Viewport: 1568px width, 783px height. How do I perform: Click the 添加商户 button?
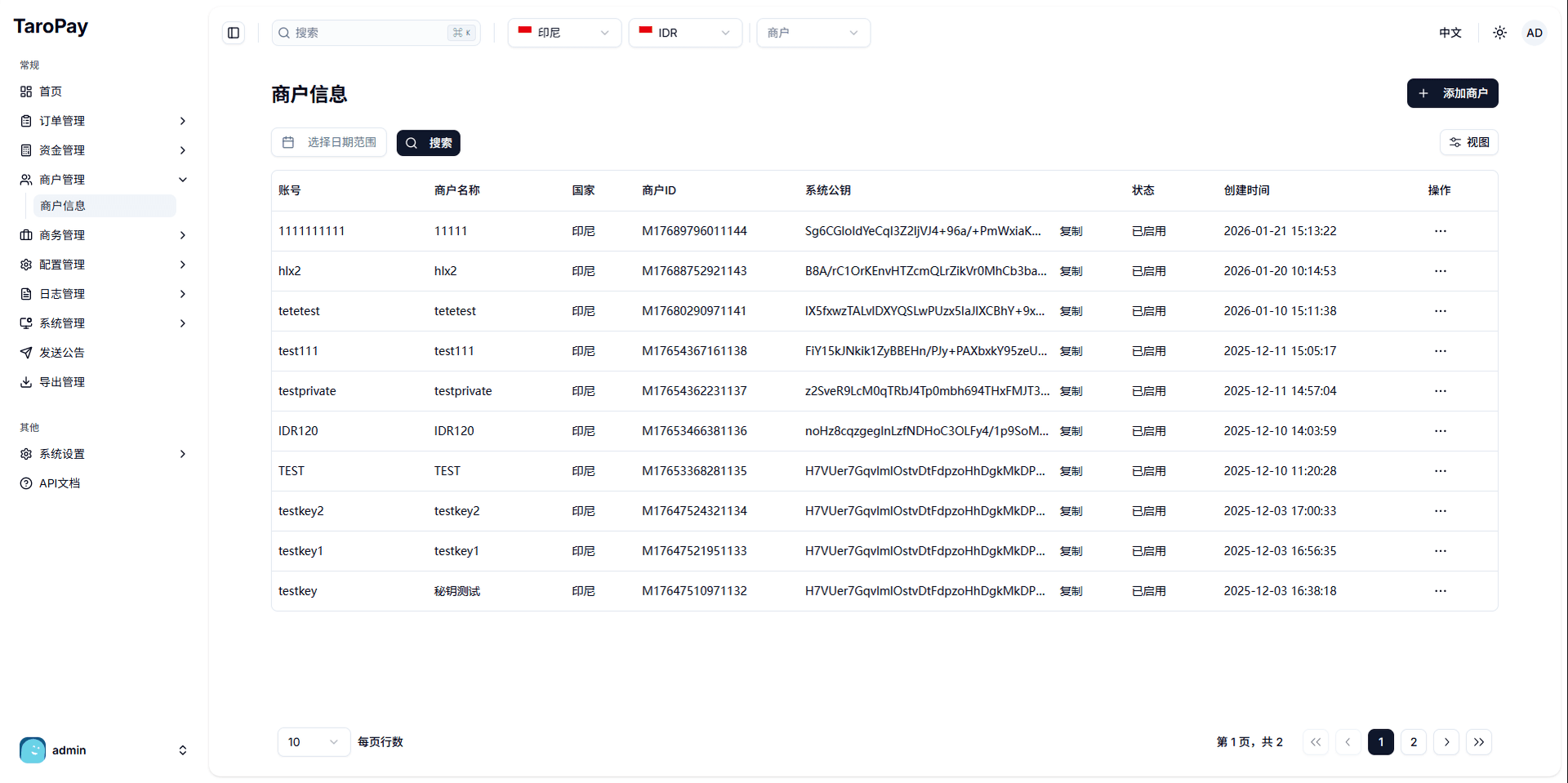(1452, 93)
